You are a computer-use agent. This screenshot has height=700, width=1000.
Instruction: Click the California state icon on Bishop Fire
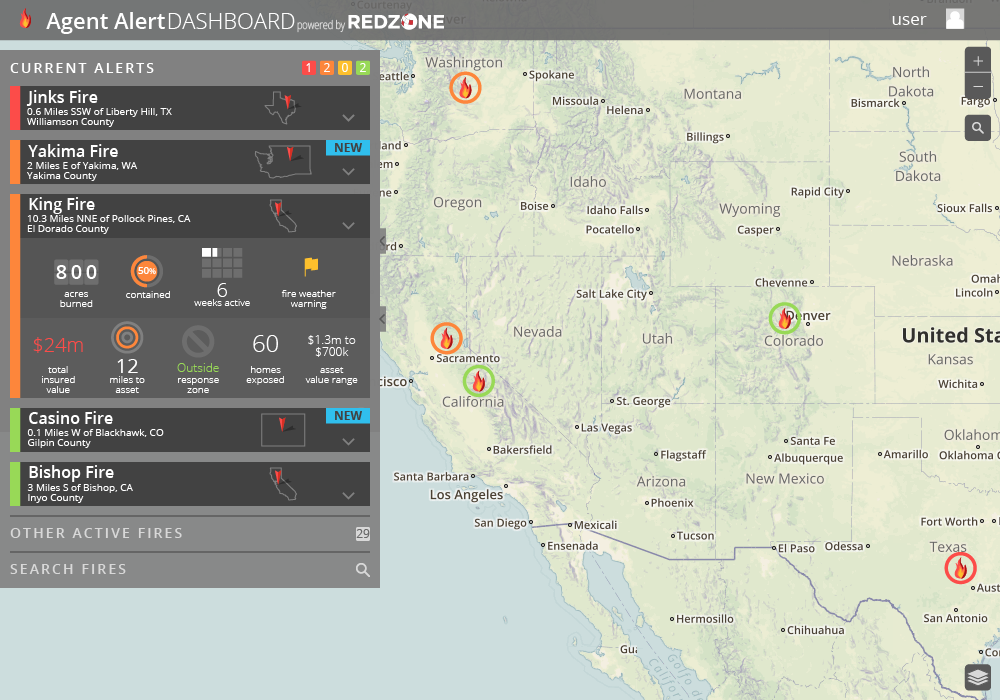(x=283, y=484)
